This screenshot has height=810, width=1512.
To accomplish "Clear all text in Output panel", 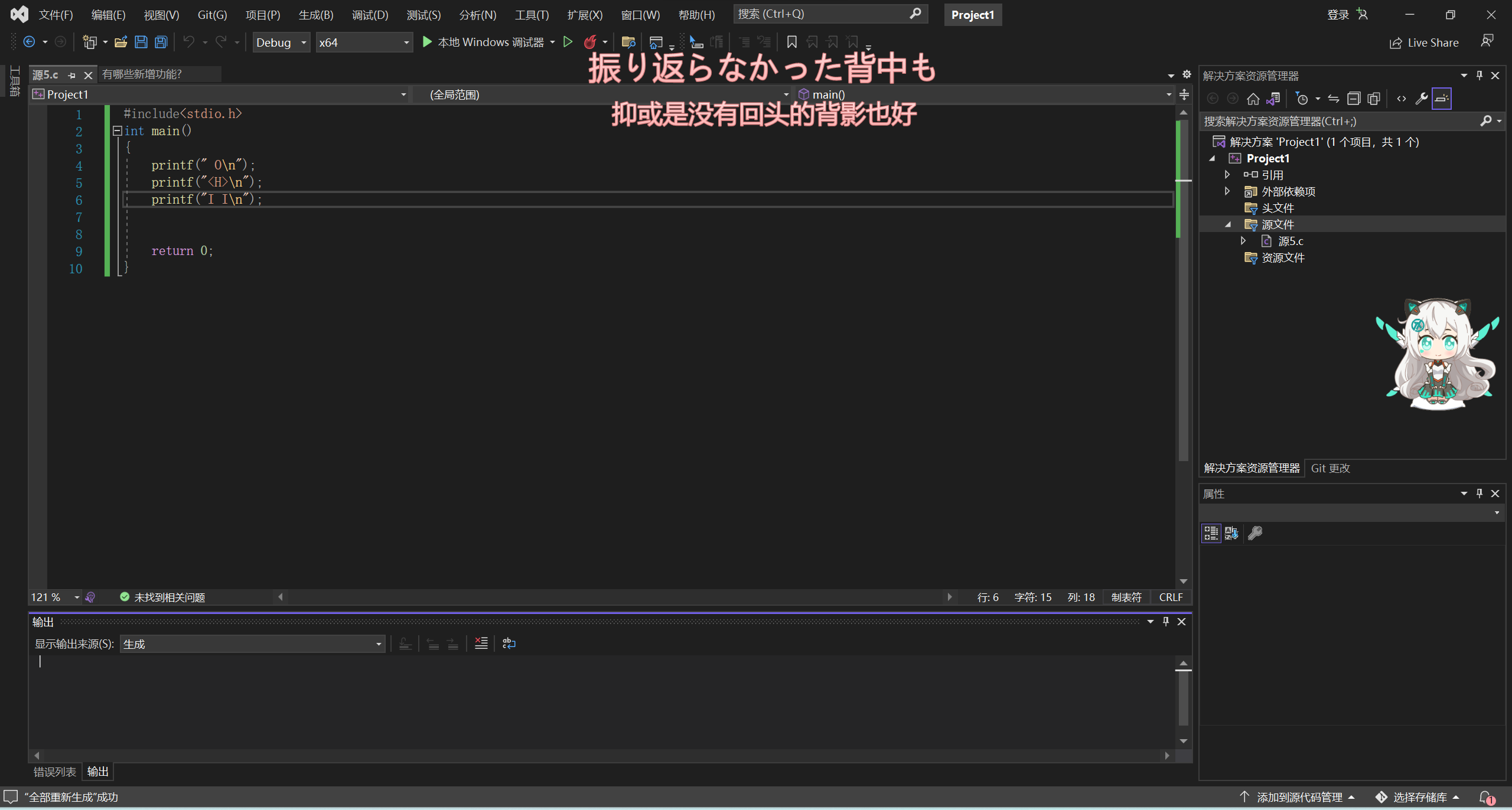I will coord(481,644).
